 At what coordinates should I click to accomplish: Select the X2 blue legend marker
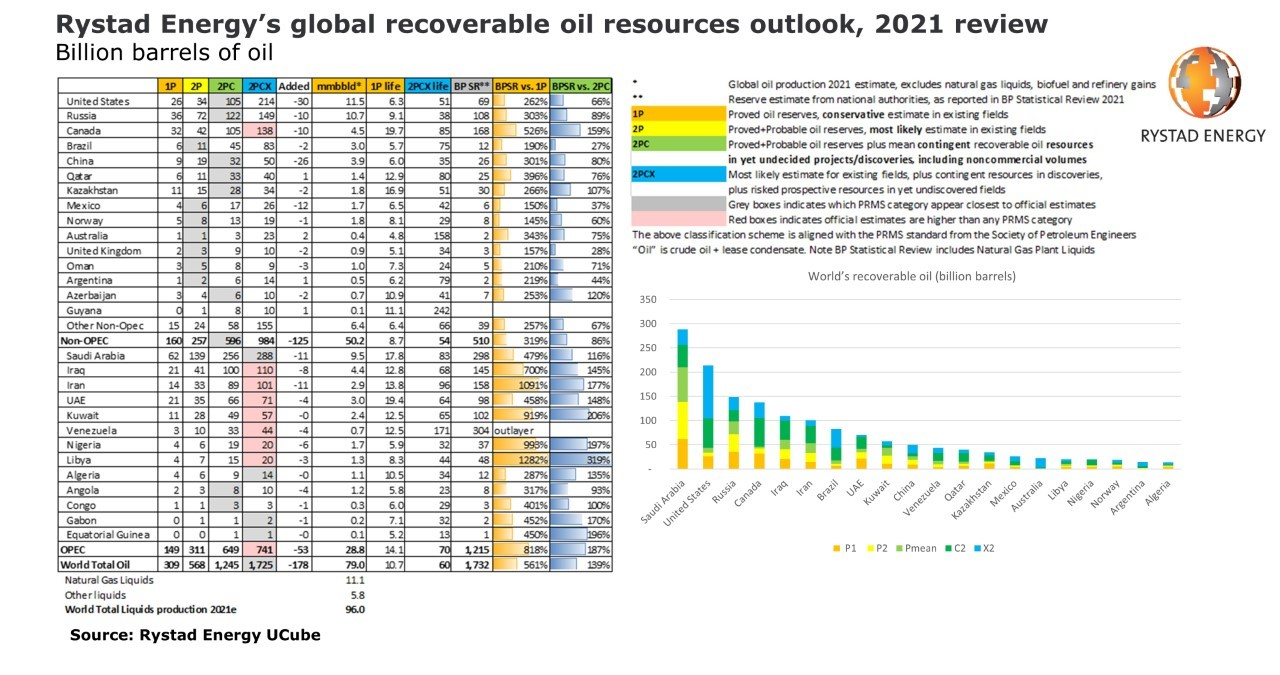[x=976, y=548]
